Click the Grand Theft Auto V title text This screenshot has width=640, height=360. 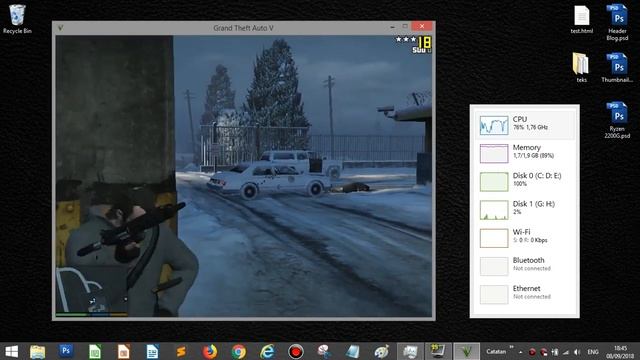[x=243, y=28]
